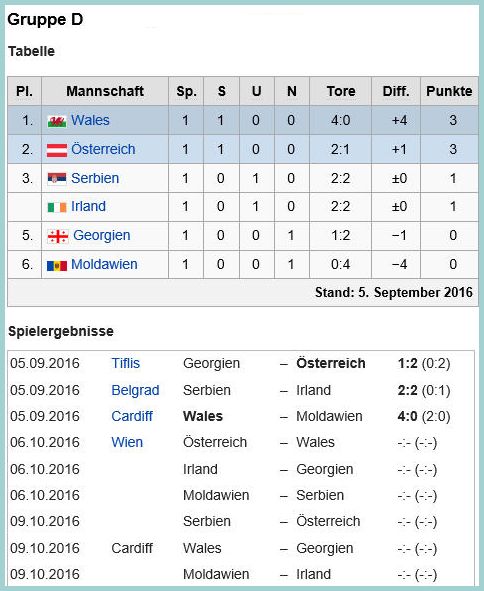This screenshot has width=484, height=591.
Task: Open the Wales team link
Action: 90,120
